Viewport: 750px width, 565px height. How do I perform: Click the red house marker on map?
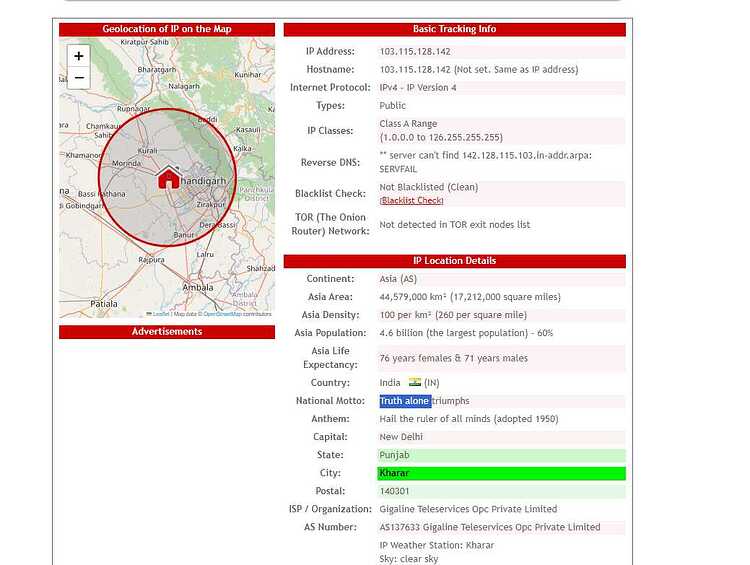click(x=168, y=177)
